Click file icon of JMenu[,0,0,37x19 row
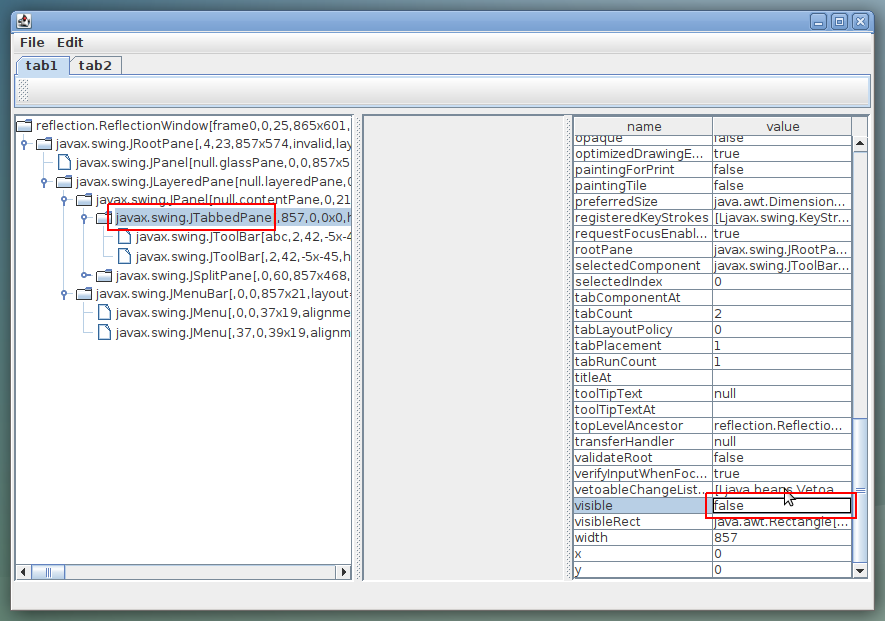 (x=104, y=313)
